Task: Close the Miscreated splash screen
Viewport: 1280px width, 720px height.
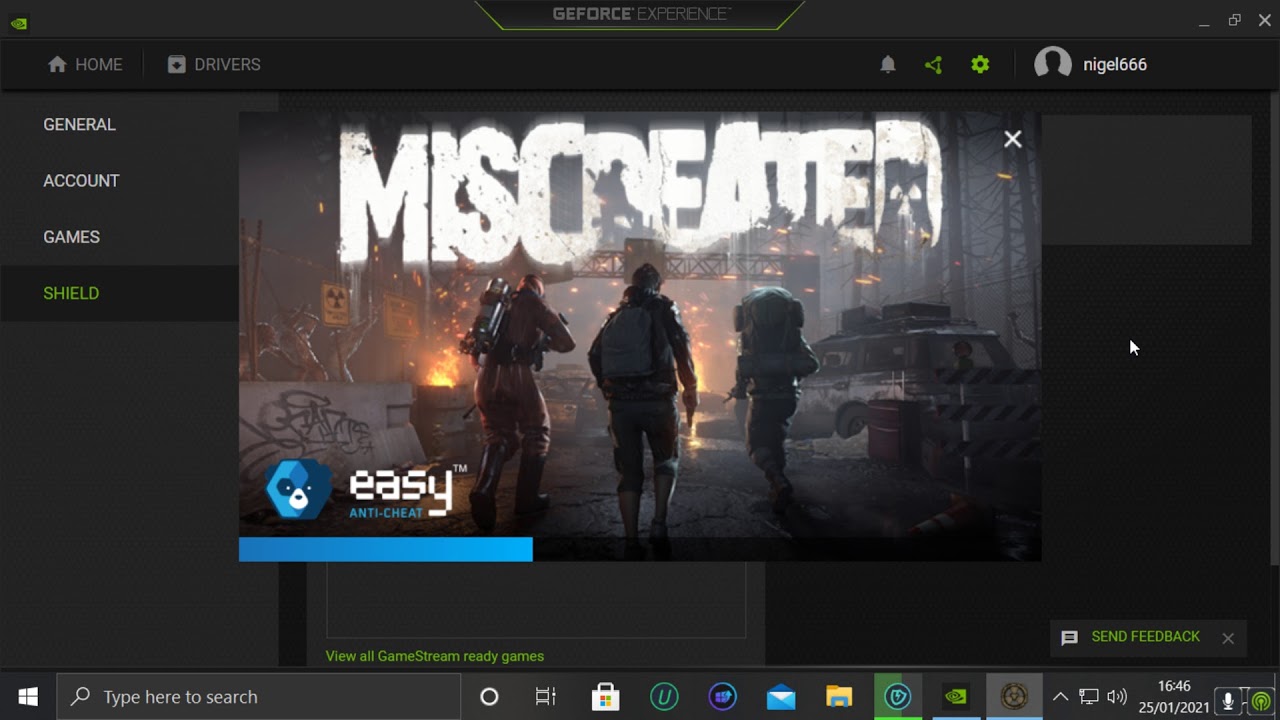Action: pyautogui.click(x=1012, y=139)
